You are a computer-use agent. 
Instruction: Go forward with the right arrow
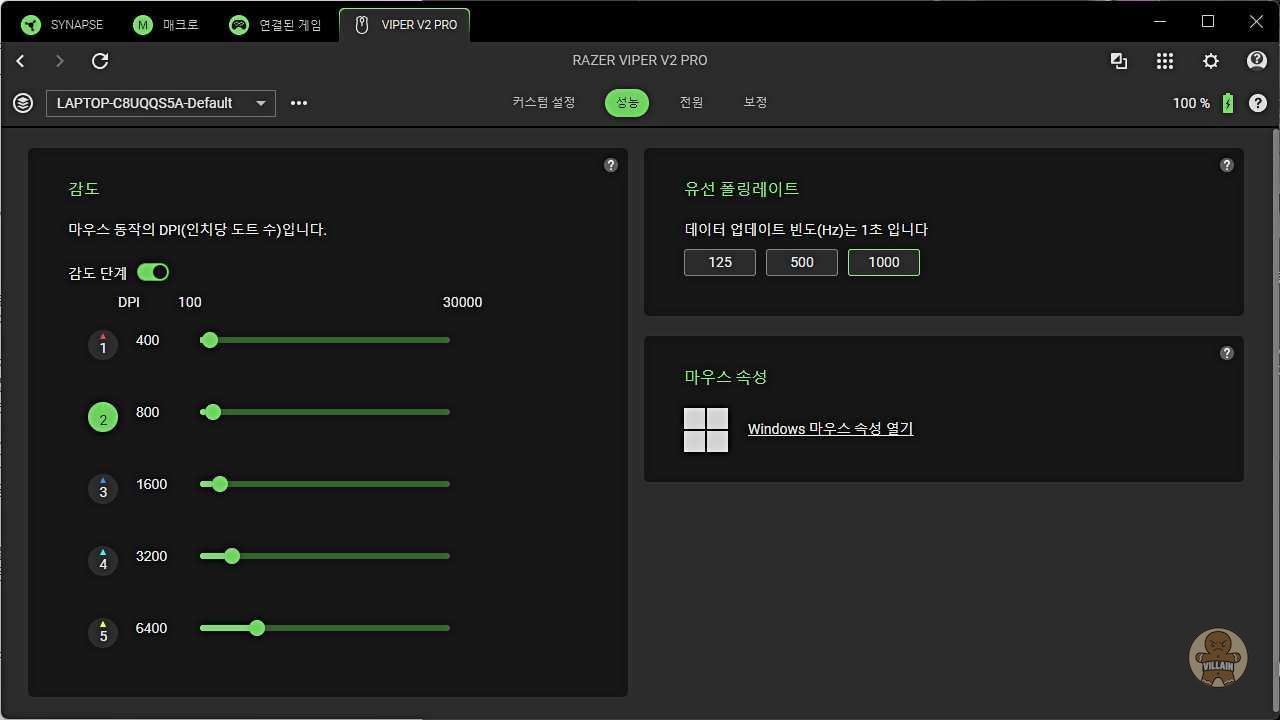(x=60, y=61)
